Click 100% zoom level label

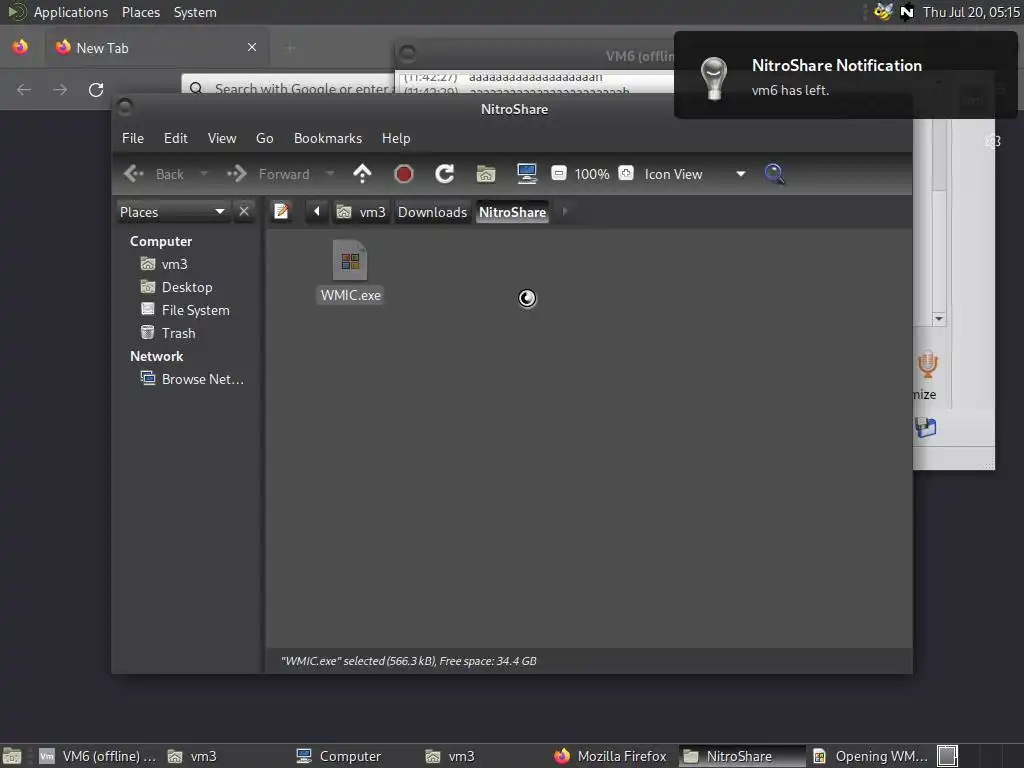coord(592,174)
